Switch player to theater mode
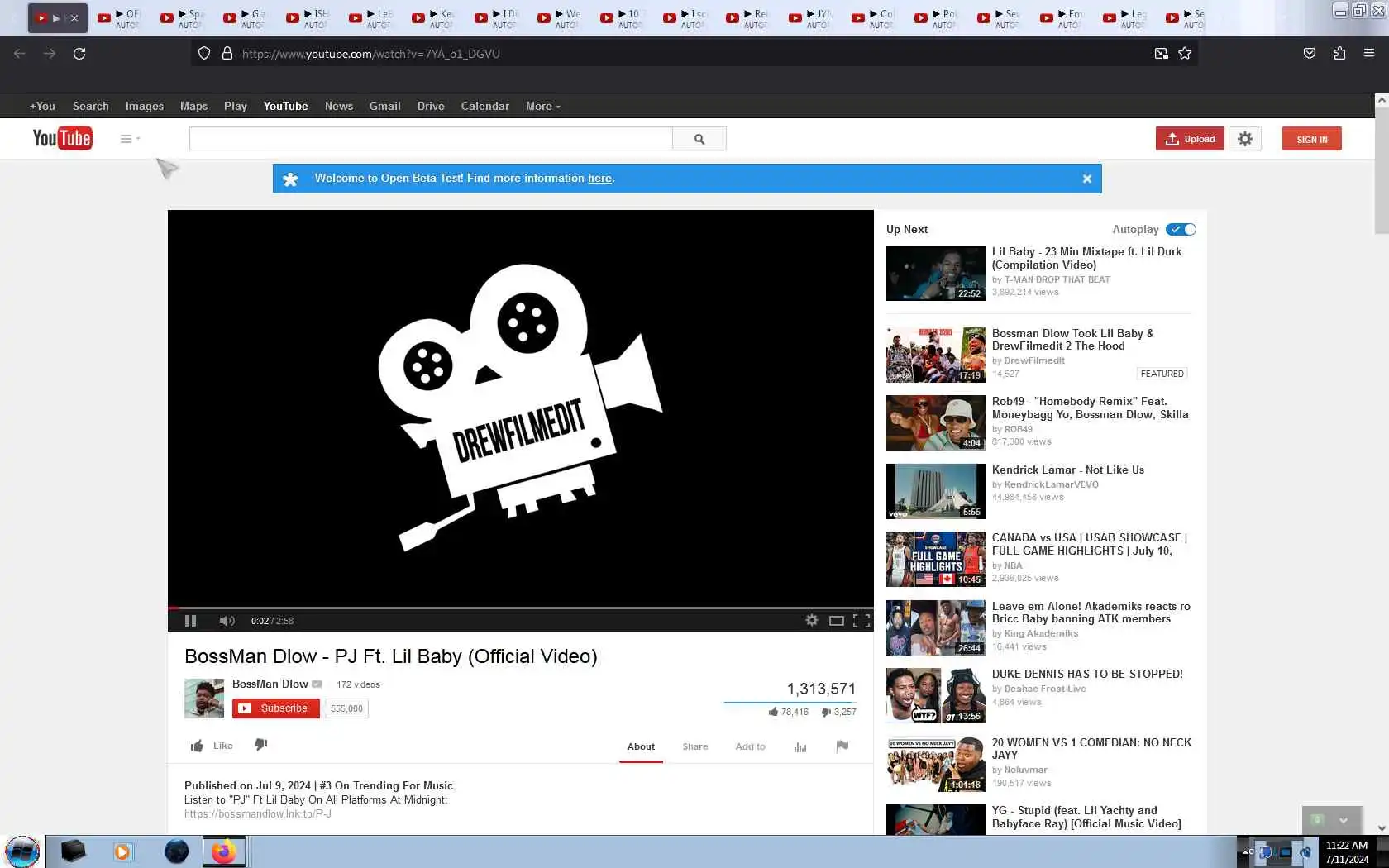The image size is (1389, 868). [x=837, y=621]
